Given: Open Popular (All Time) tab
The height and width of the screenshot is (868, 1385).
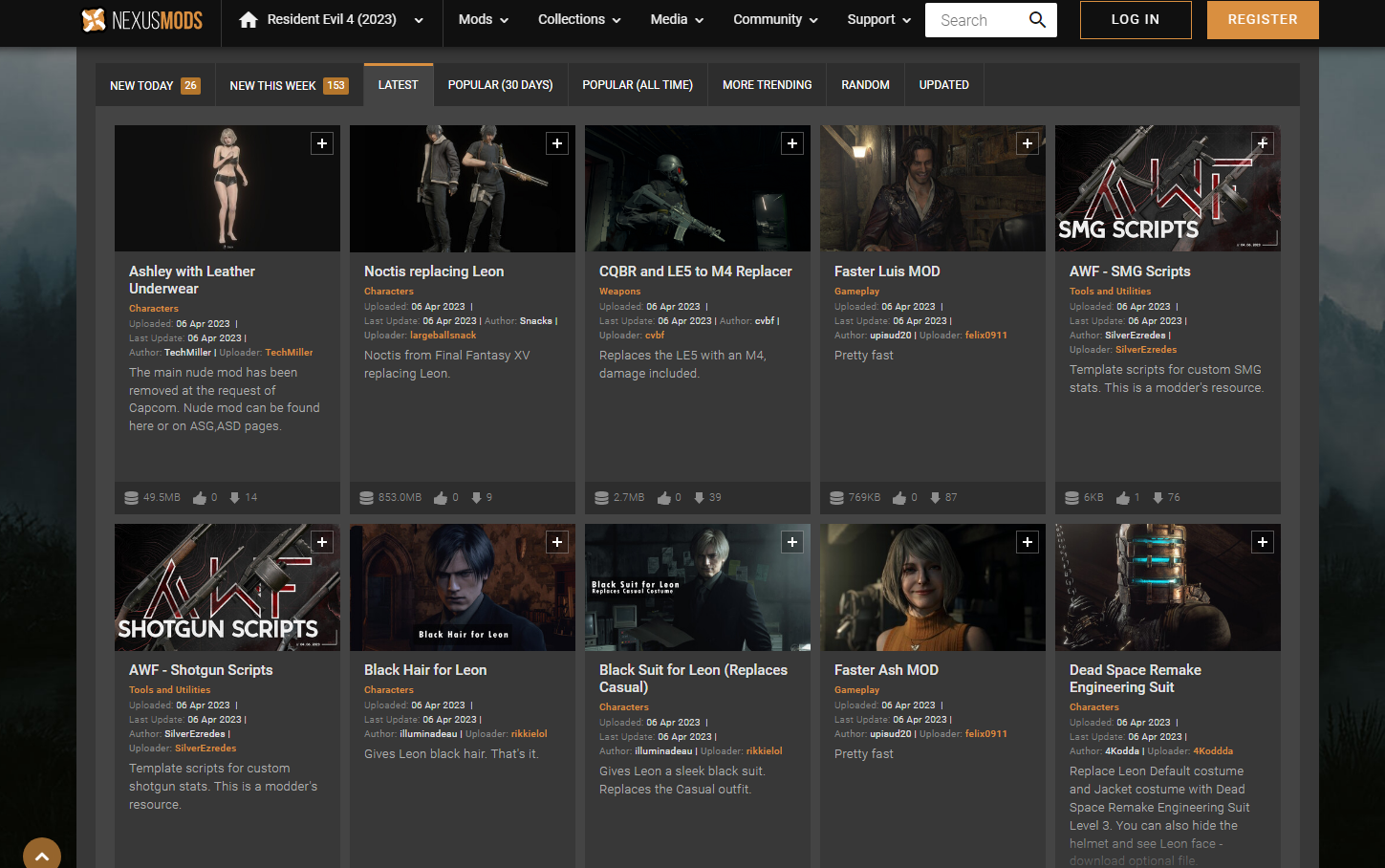Looking at the screenshot, I should (638, 85).
